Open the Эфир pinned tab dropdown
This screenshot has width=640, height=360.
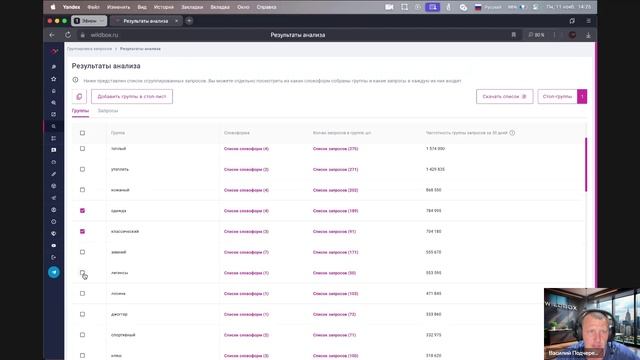[x=102, y=21]
